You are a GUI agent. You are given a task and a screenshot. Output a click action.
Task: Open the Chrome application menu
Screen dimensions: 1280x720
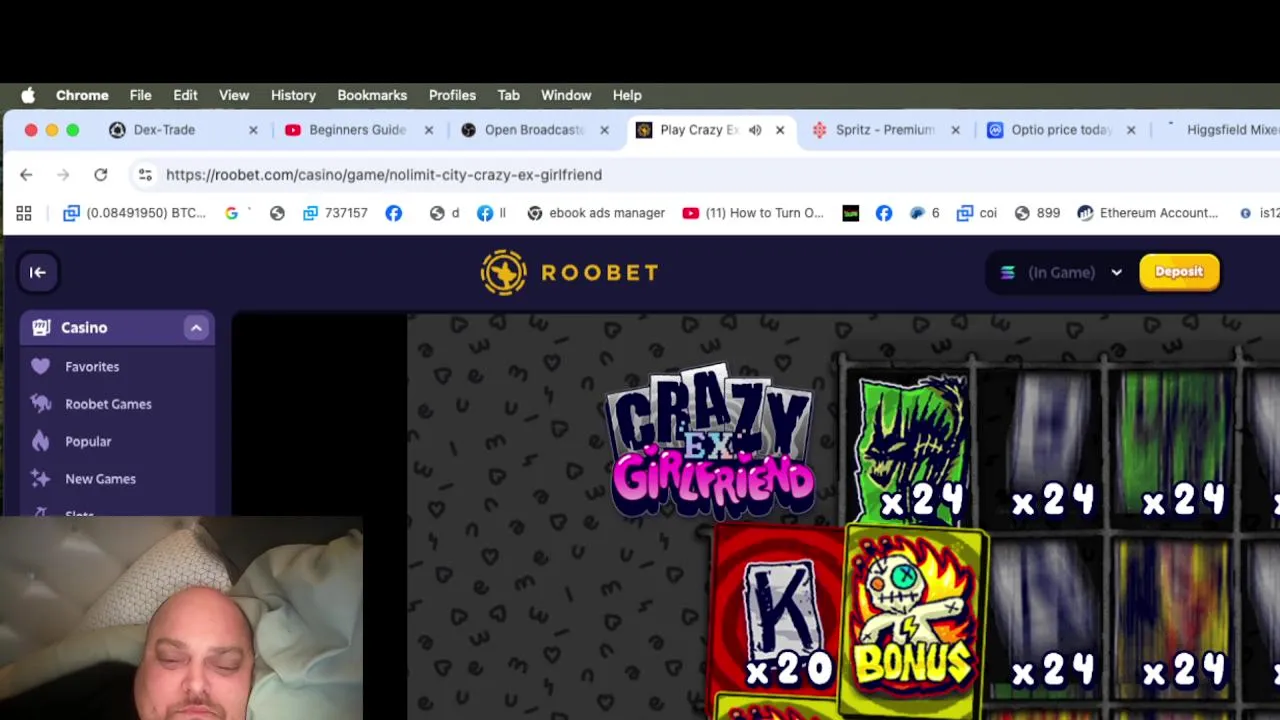click(x=82, y=95)
